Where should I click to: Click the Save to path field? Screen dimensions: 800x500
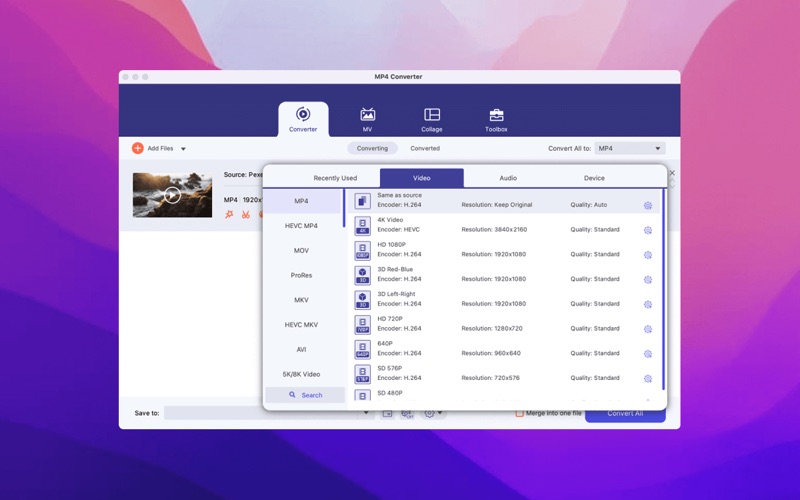(262, 413)
